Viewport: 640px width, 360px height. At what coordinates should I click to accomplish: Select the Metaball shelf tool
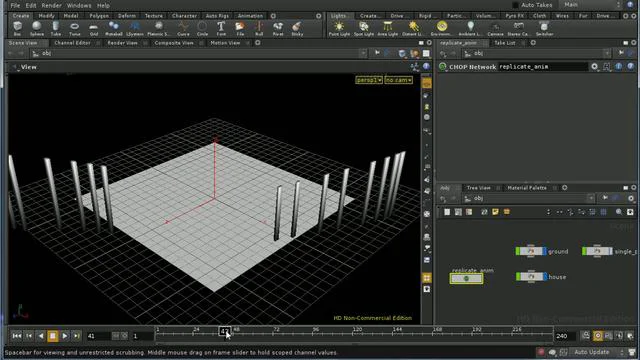pos(113,29)
